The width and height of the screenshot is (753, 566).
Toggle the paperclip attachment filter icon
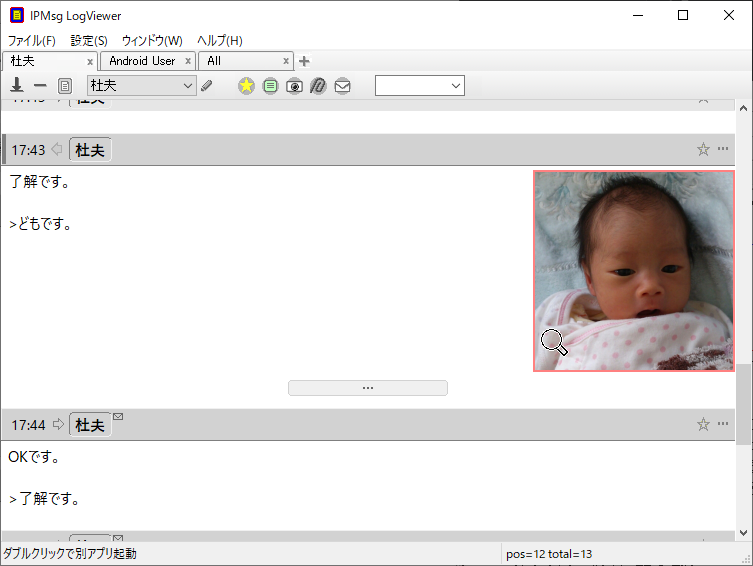[x=318, y=86]
